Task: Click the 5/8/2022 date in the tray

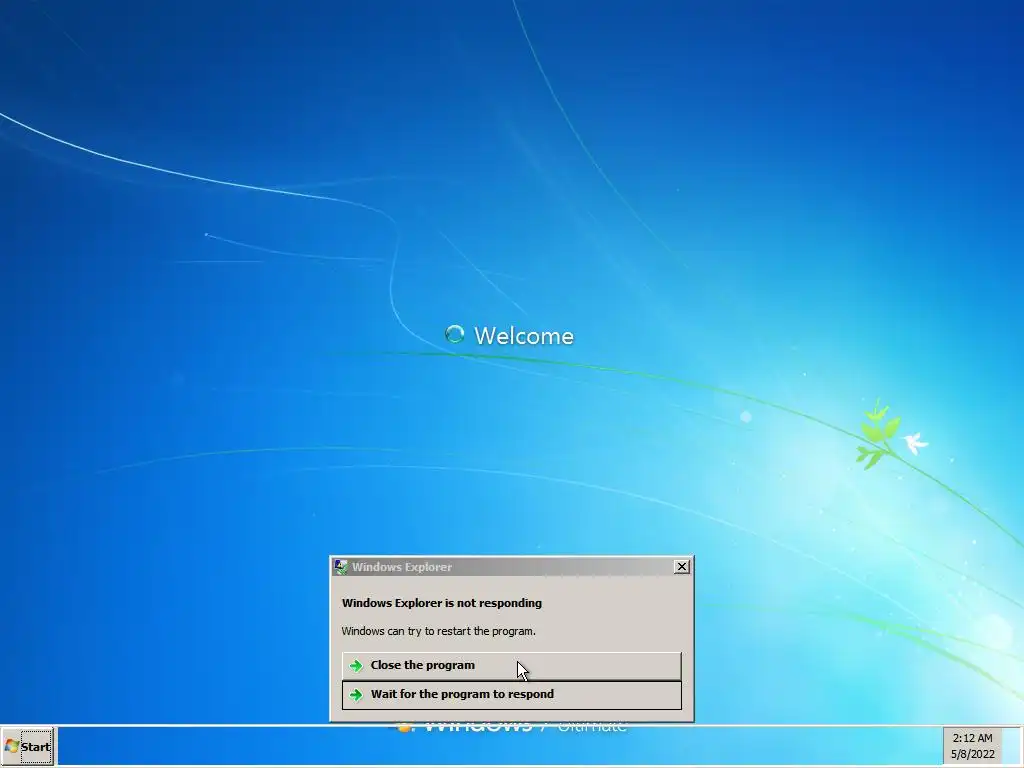Action: [x=972, y=754]
